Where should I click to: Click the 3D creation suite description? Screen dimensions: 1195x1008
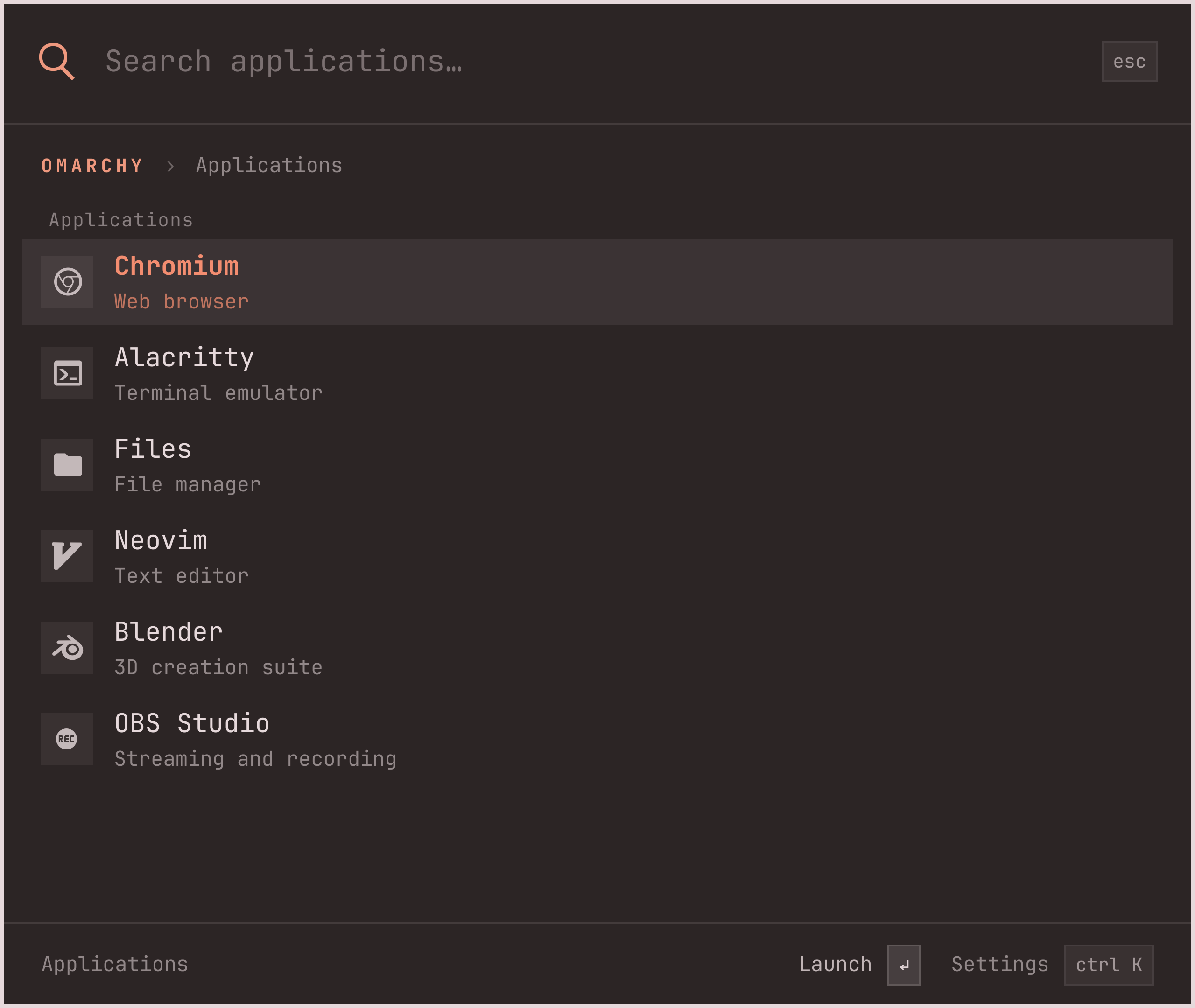click(218, 667)
